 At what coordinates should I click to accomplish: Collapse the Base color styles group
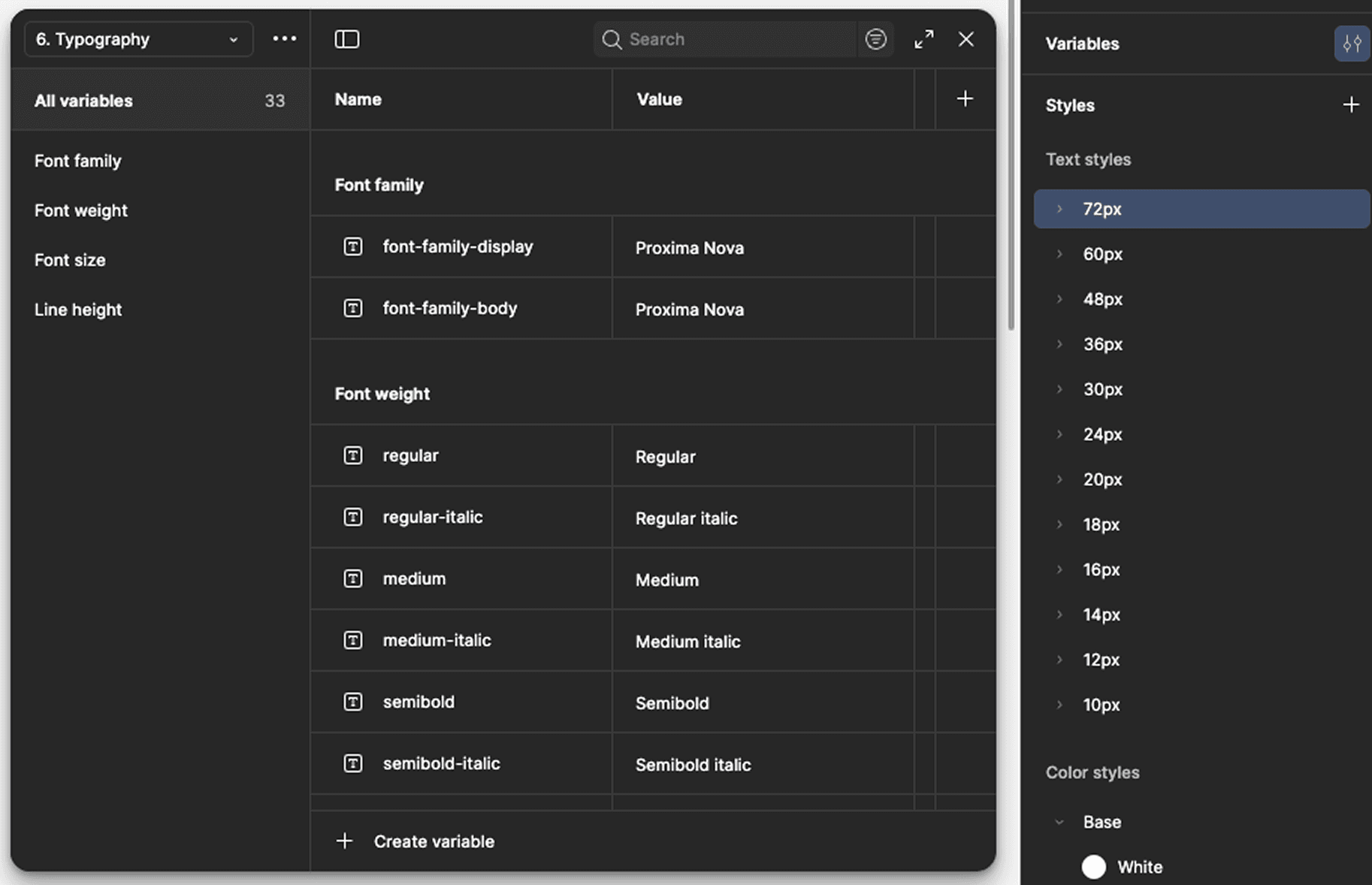coord(1060,821)
